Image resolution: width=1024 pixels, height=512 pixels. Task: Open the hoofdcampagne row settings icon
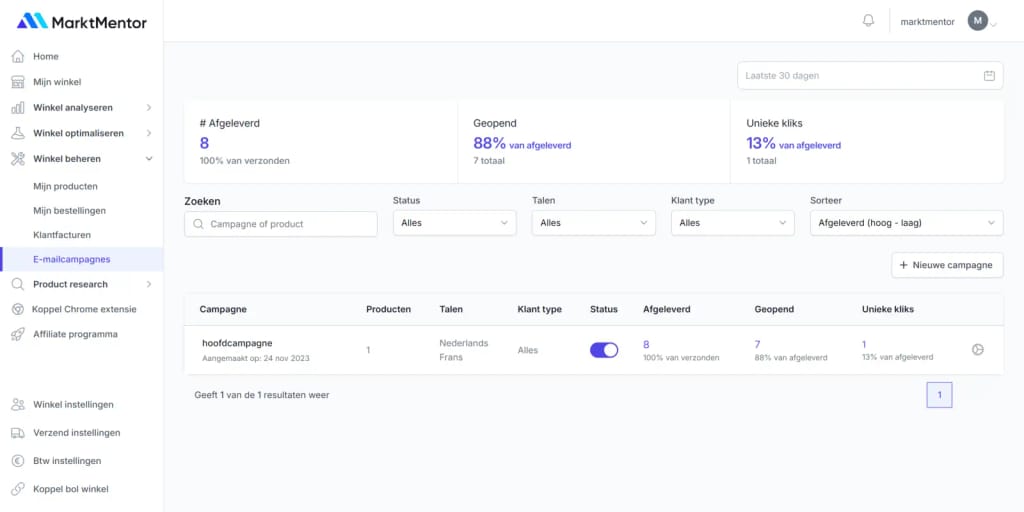click(978, 350)
